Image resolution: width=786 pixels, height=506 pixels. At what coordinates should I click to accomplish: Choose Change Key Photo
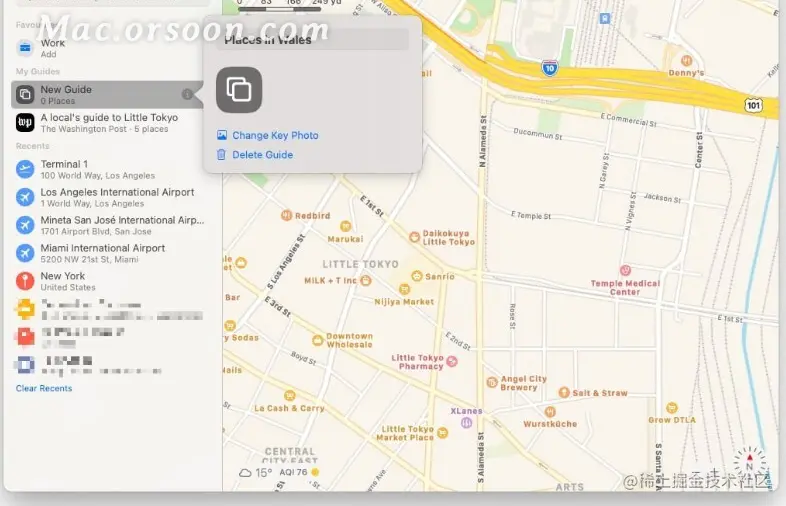coord(268,135)
